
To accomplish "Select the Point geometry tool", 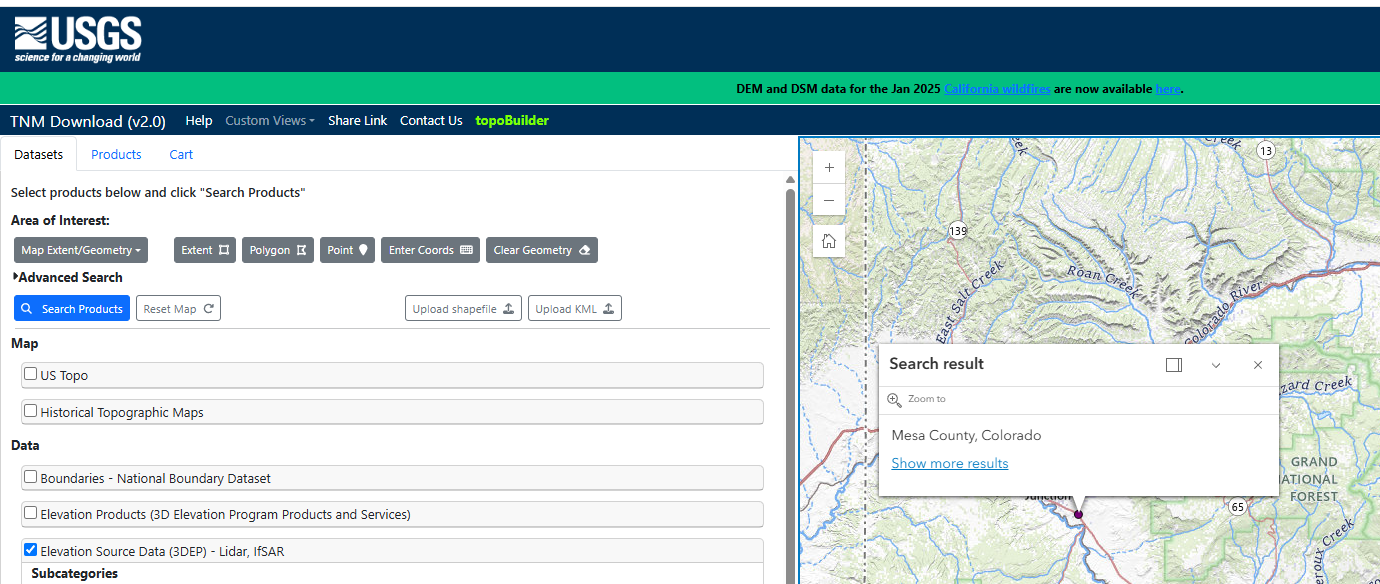I will [348, 250].
